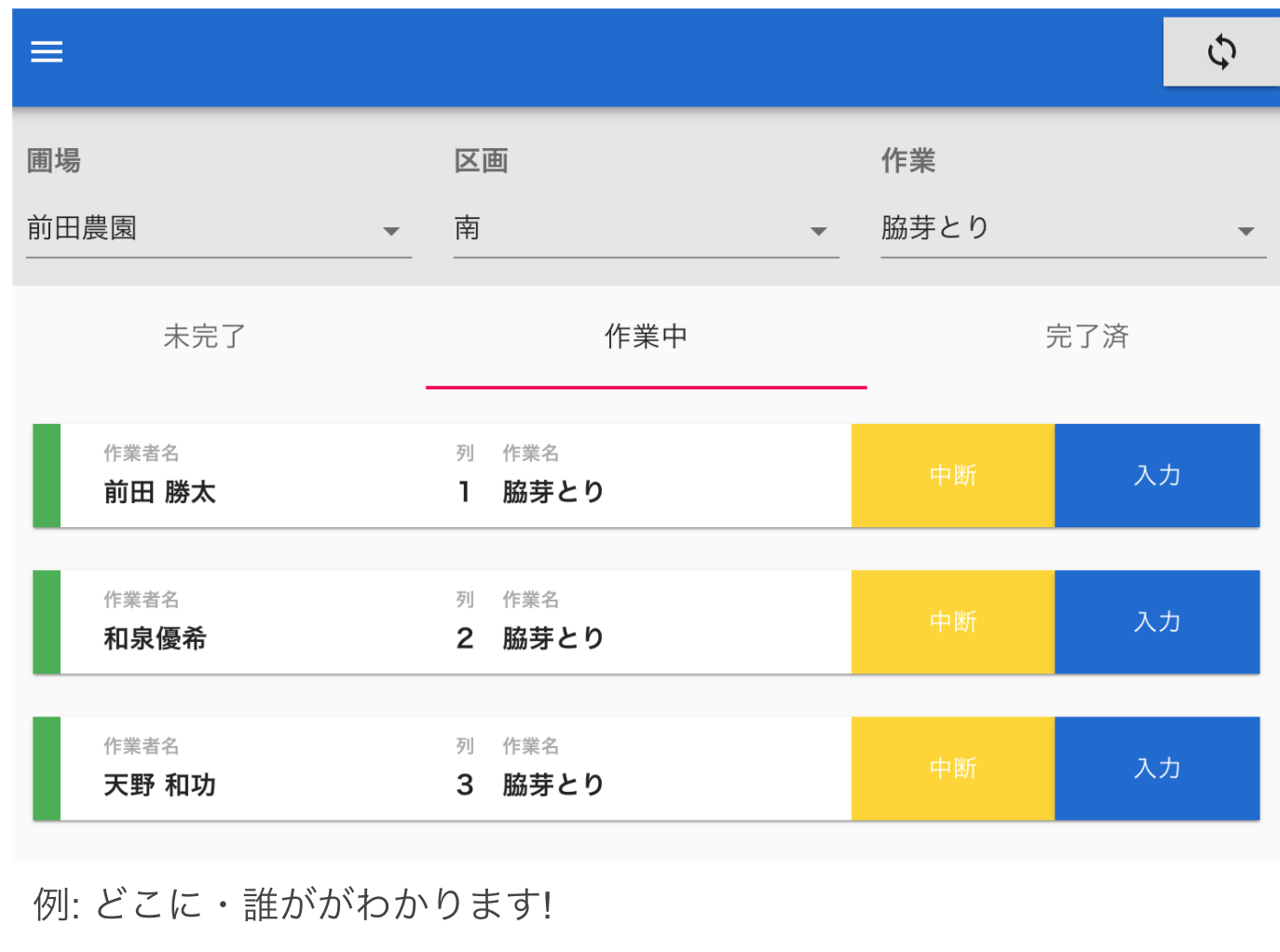Click the dropdown arrow beside 南
This screenshot has height=952, width=1280.
[x=818, y=231]
